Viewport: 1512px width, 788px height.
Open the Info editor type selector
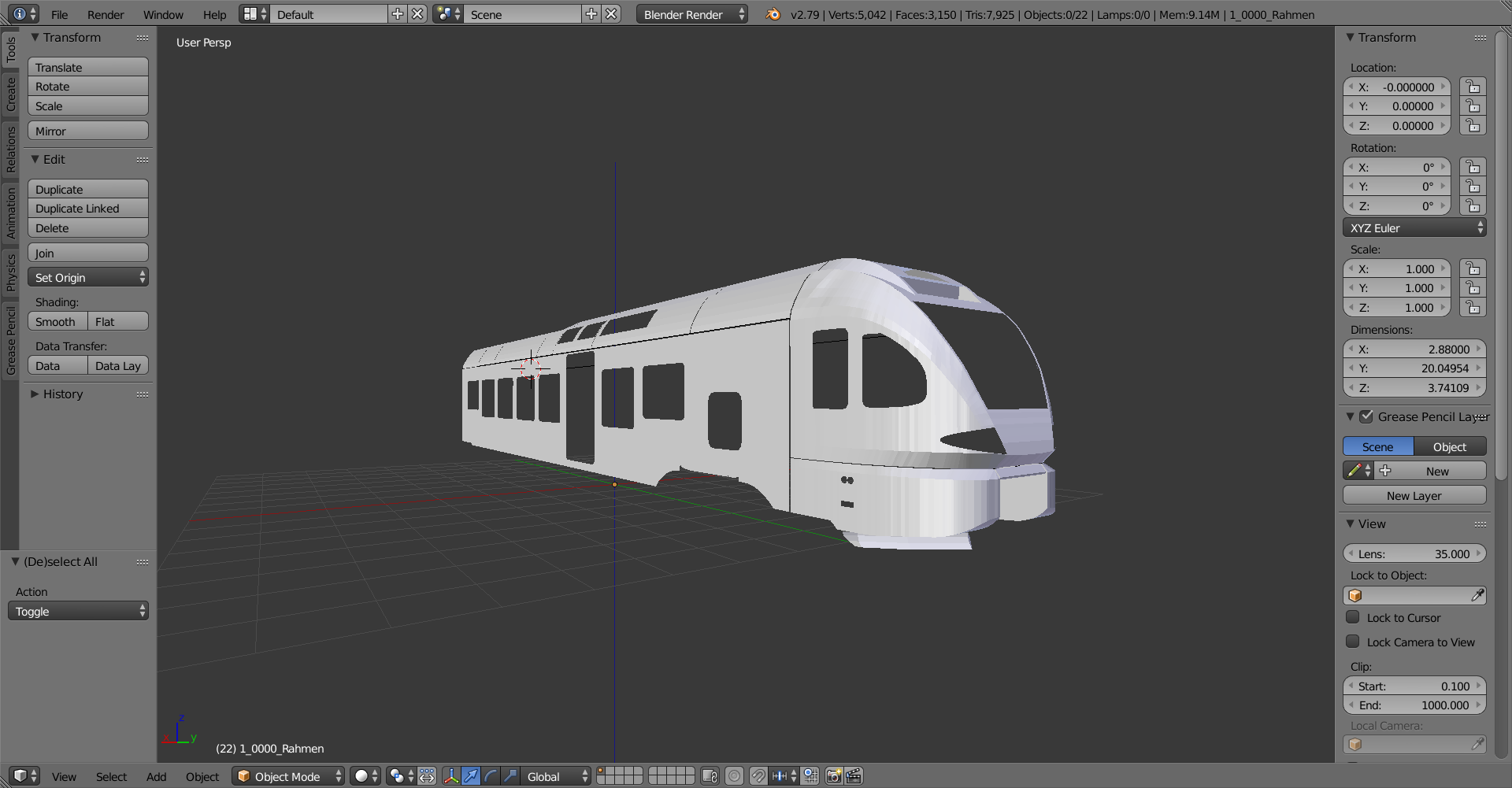coord(24,14)
